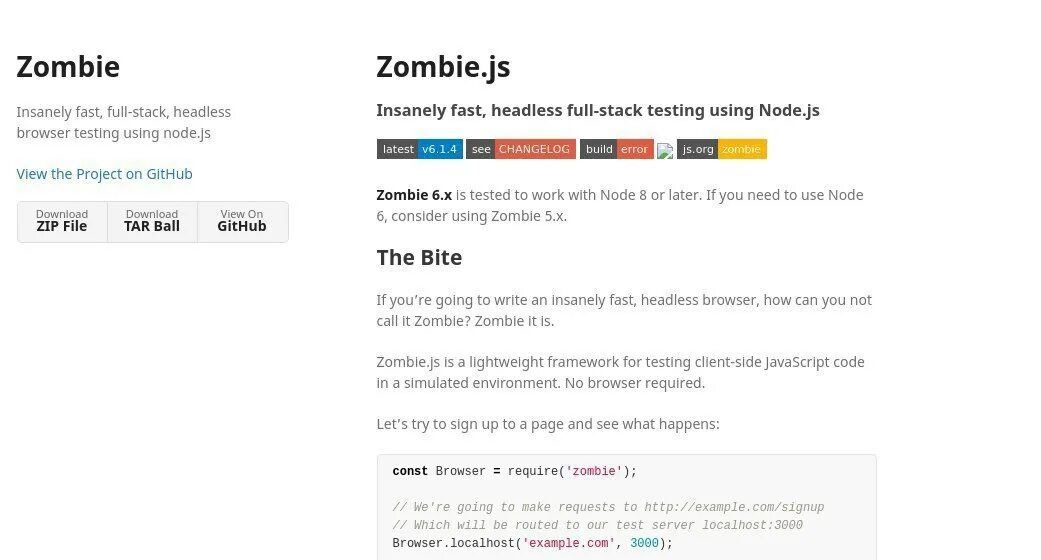
Task: Click the comment mentioning localhost:3000
Action: [x=598, y=525]
